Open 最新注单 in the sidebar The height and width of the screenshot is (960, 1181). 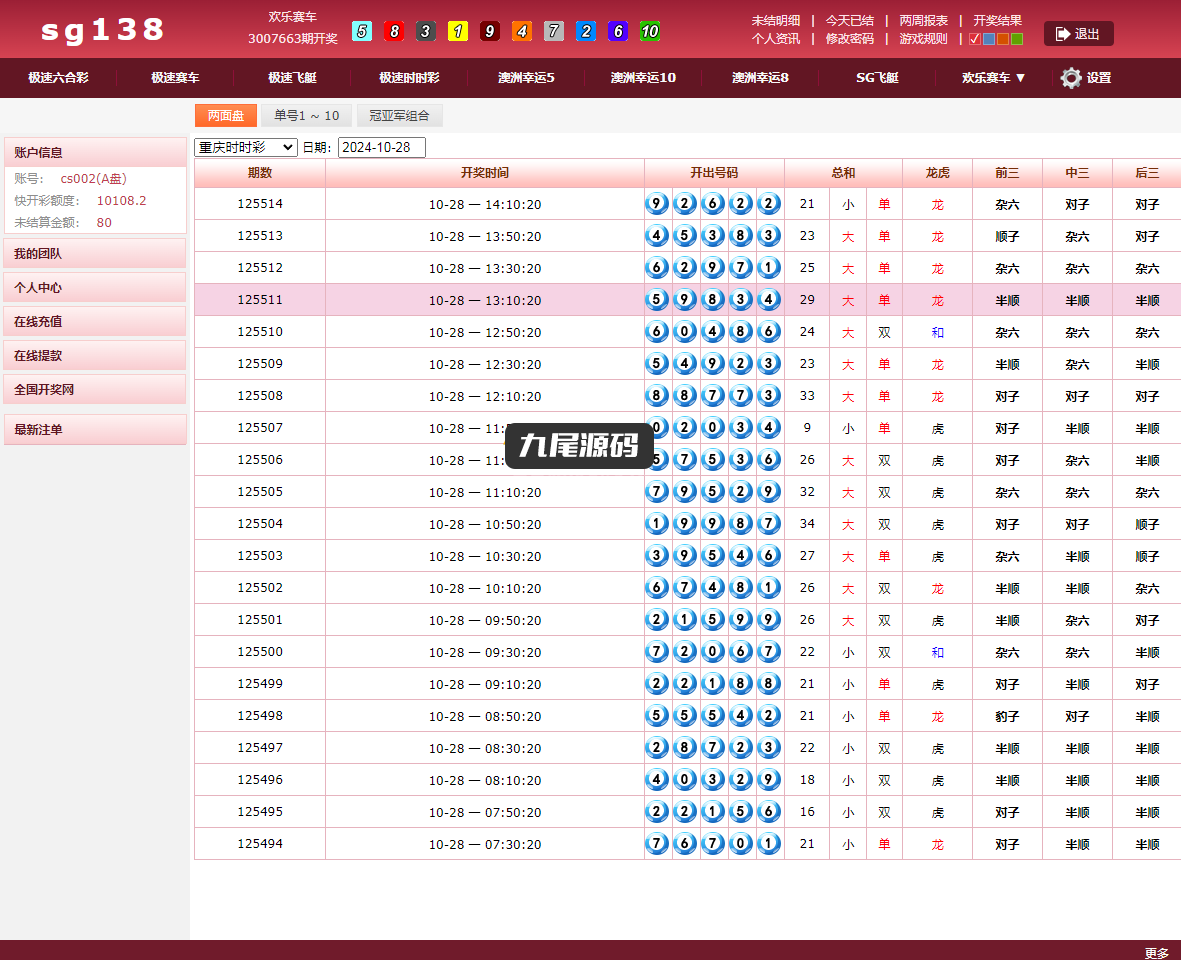coord(95,429)
